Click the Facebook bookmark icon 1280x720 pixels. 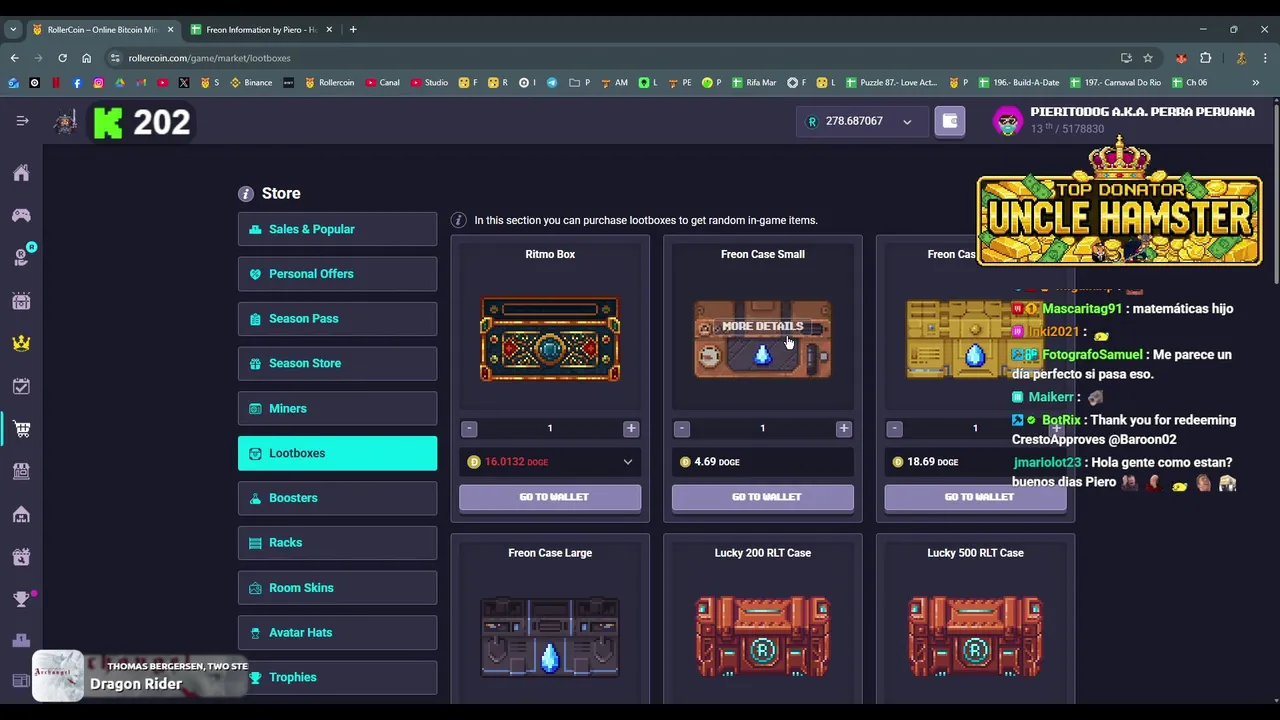pyautogui.click(x=77, y=83)
